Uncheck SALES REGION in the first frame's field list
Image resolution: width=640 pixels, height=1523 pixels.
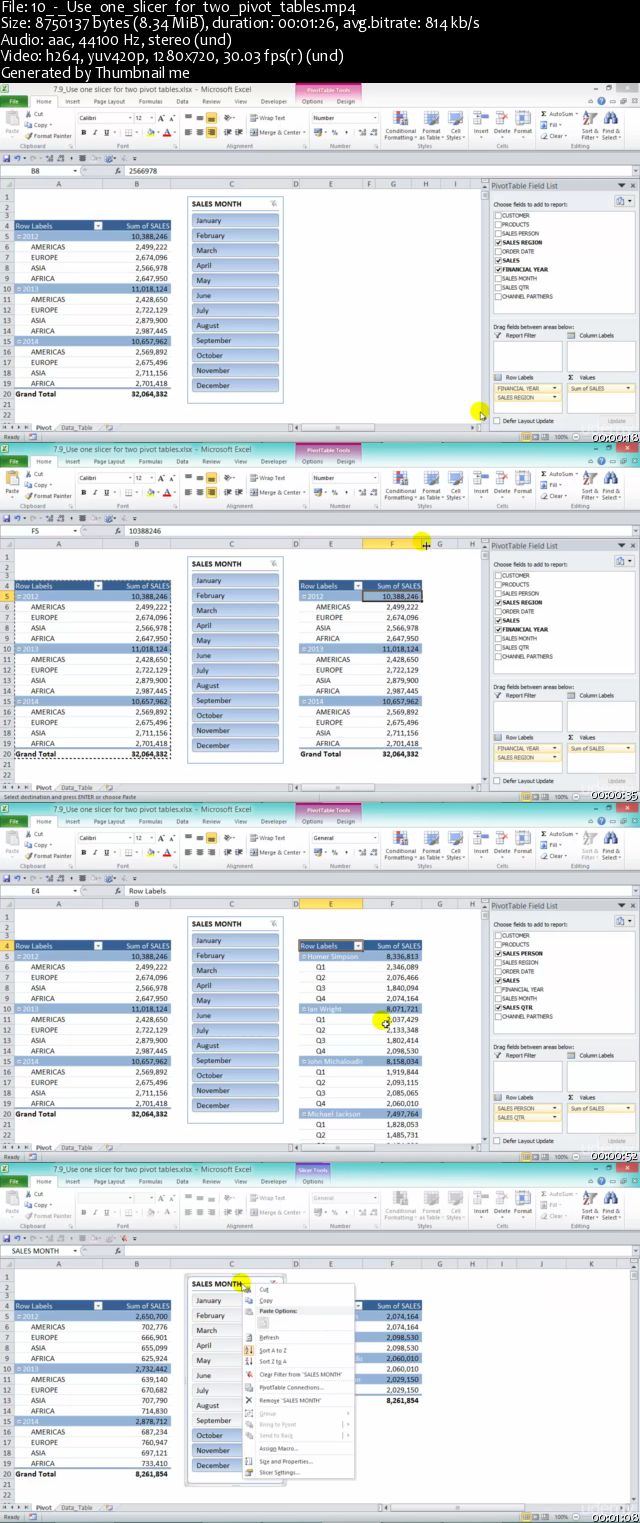(x=498, y=243)
